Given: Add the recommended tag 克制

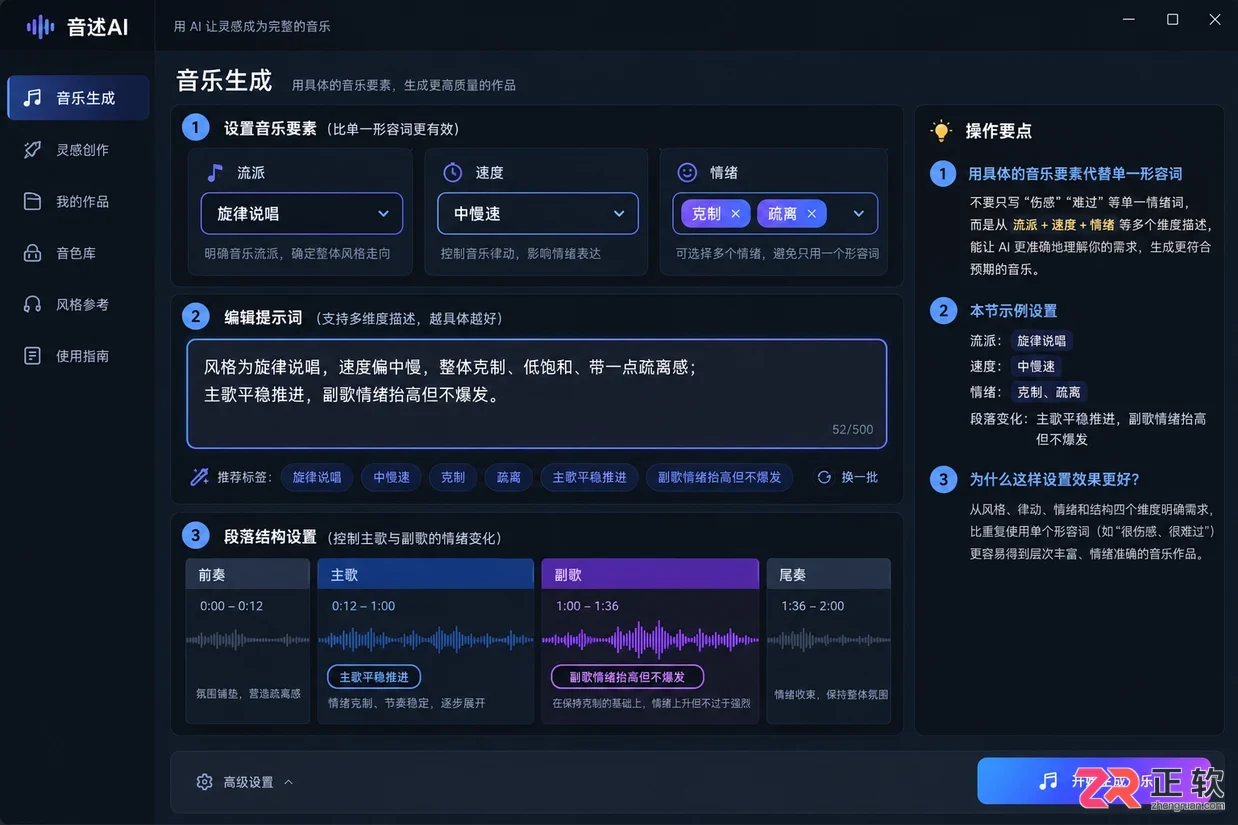Looking at the screenshot, I should pyautogui.click(x=453, y=477).
